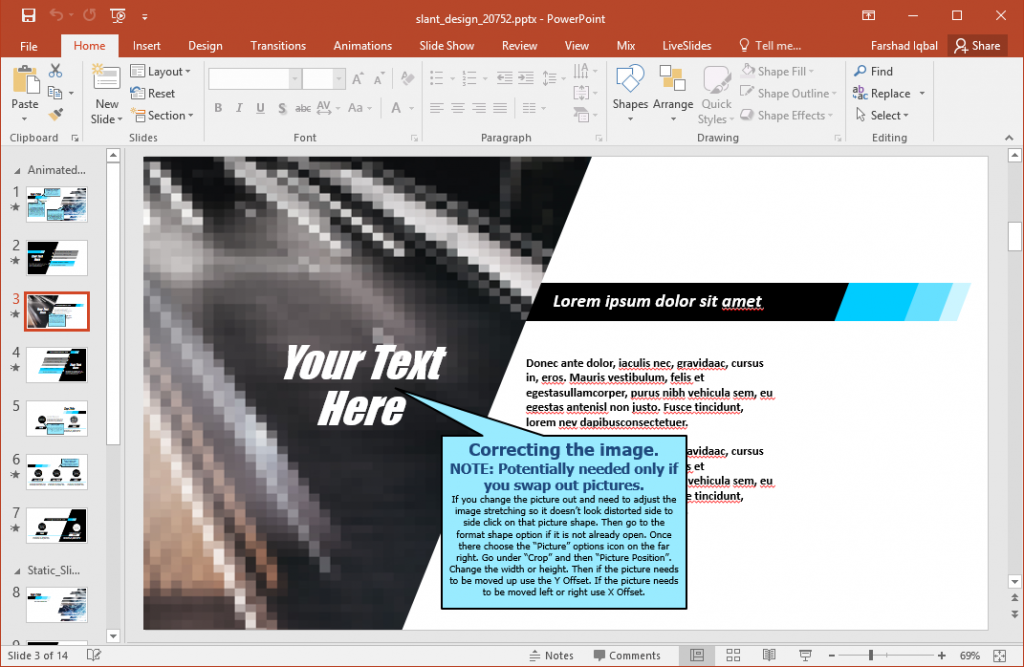Switch to Slide Sorter view icon
The height and width of the screenshot is (667, 1024).
point(734,655)
